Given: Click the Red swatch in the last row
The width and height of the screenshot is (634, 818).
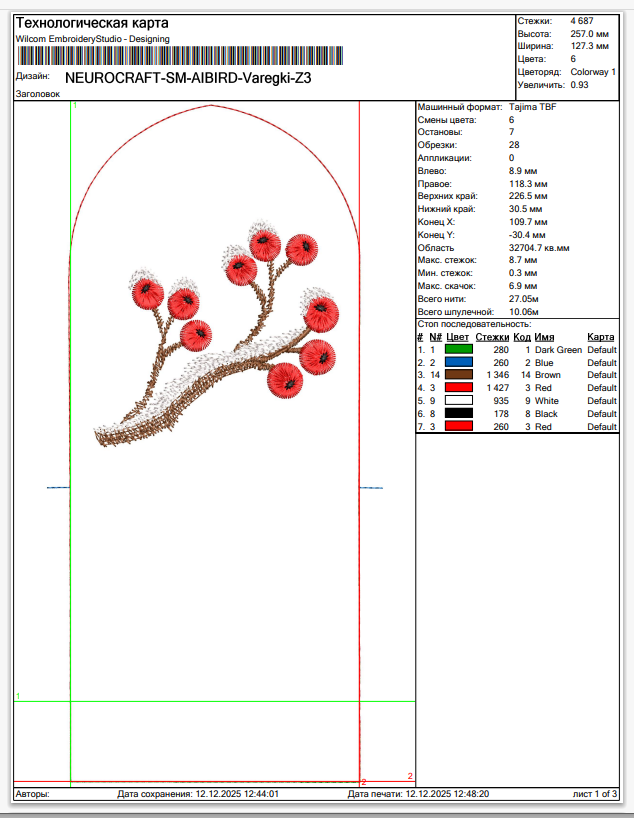Looking at the screenshot, I should (458, 426).
